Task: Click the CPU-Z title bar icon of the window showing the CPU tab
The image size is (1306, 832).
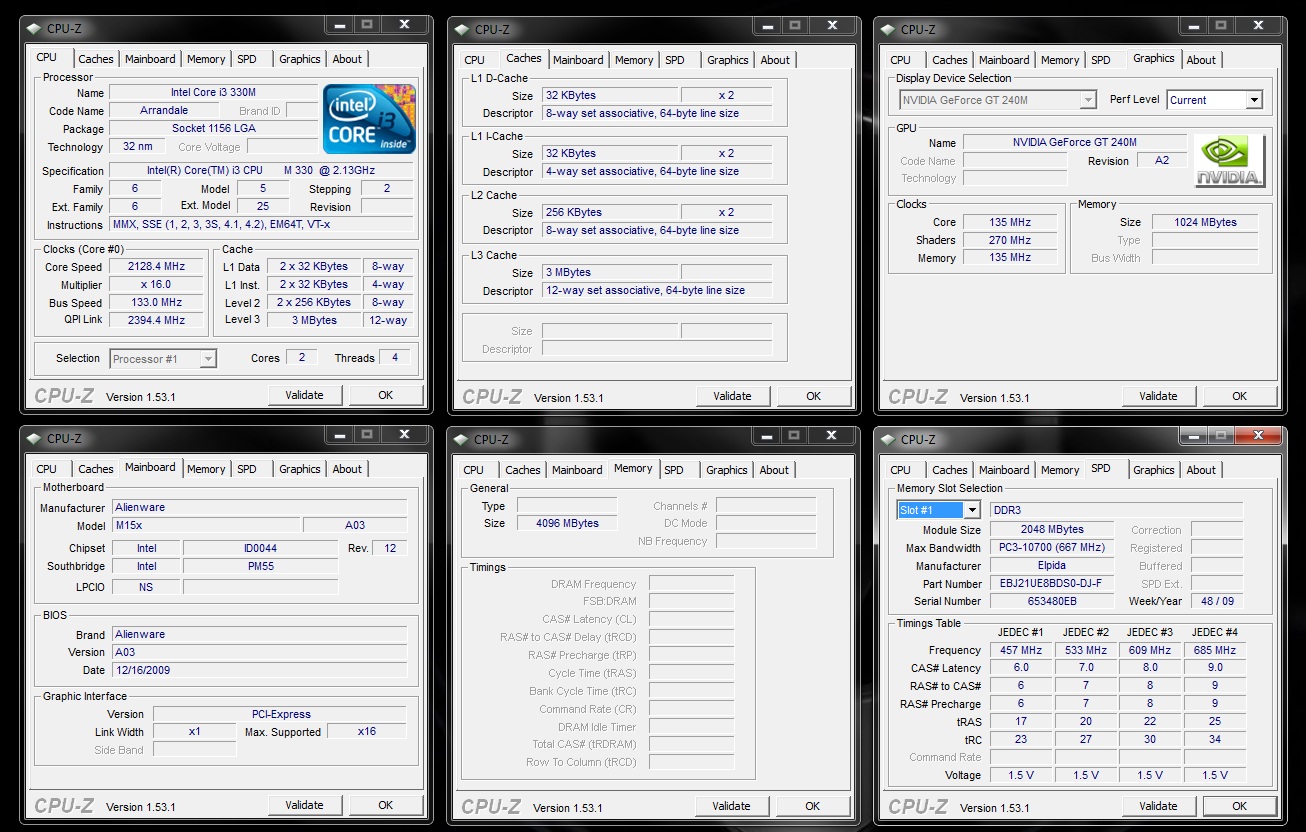Action: click(x=34, y=28)
